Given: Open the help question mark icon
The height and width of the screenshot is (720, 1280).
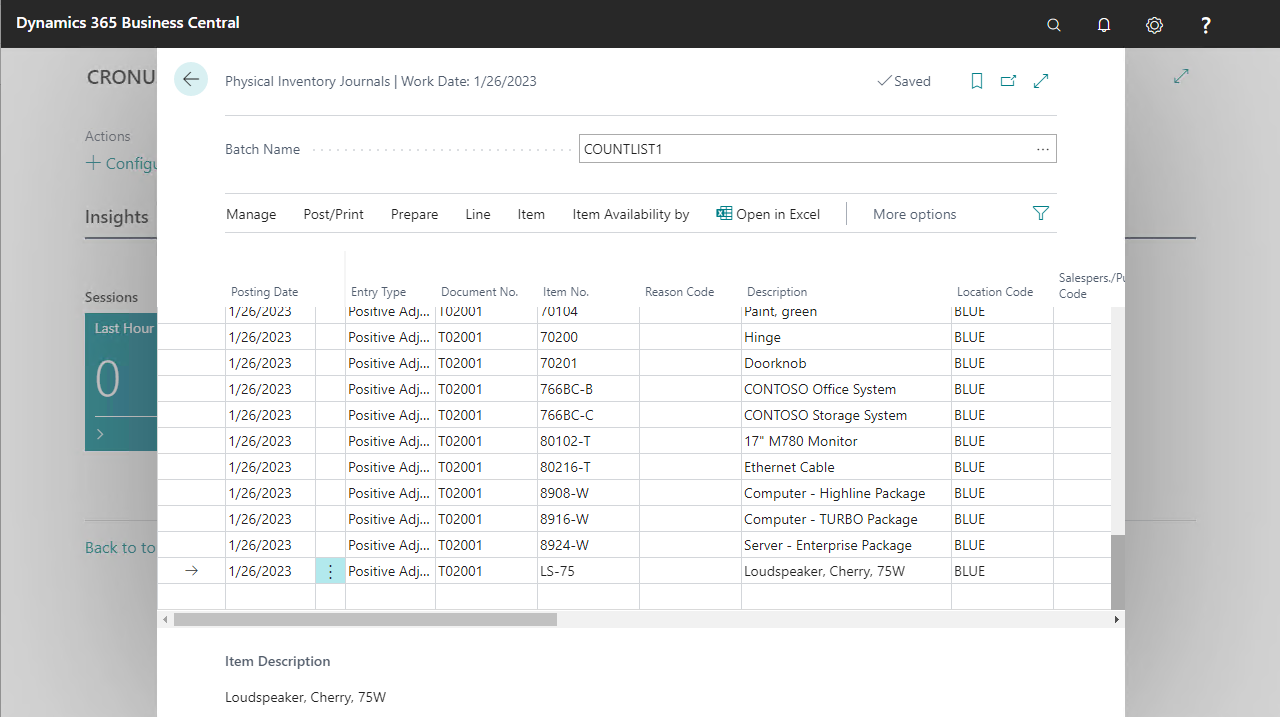Looking at the screenshot, I should (x=1206, y=25).
